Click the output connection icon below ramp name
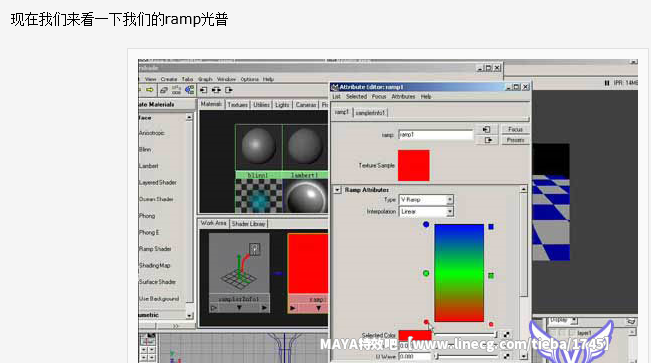The height and width of the screenshot is (363, 651). point(487,140)
